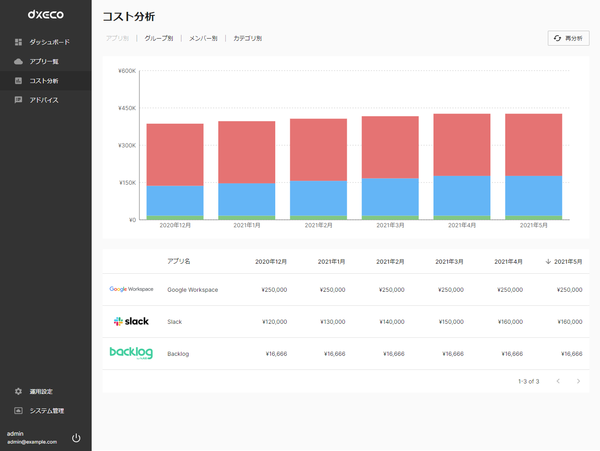
Task: Sort by the 2021年5月 column header
Action: click(564, 262)
